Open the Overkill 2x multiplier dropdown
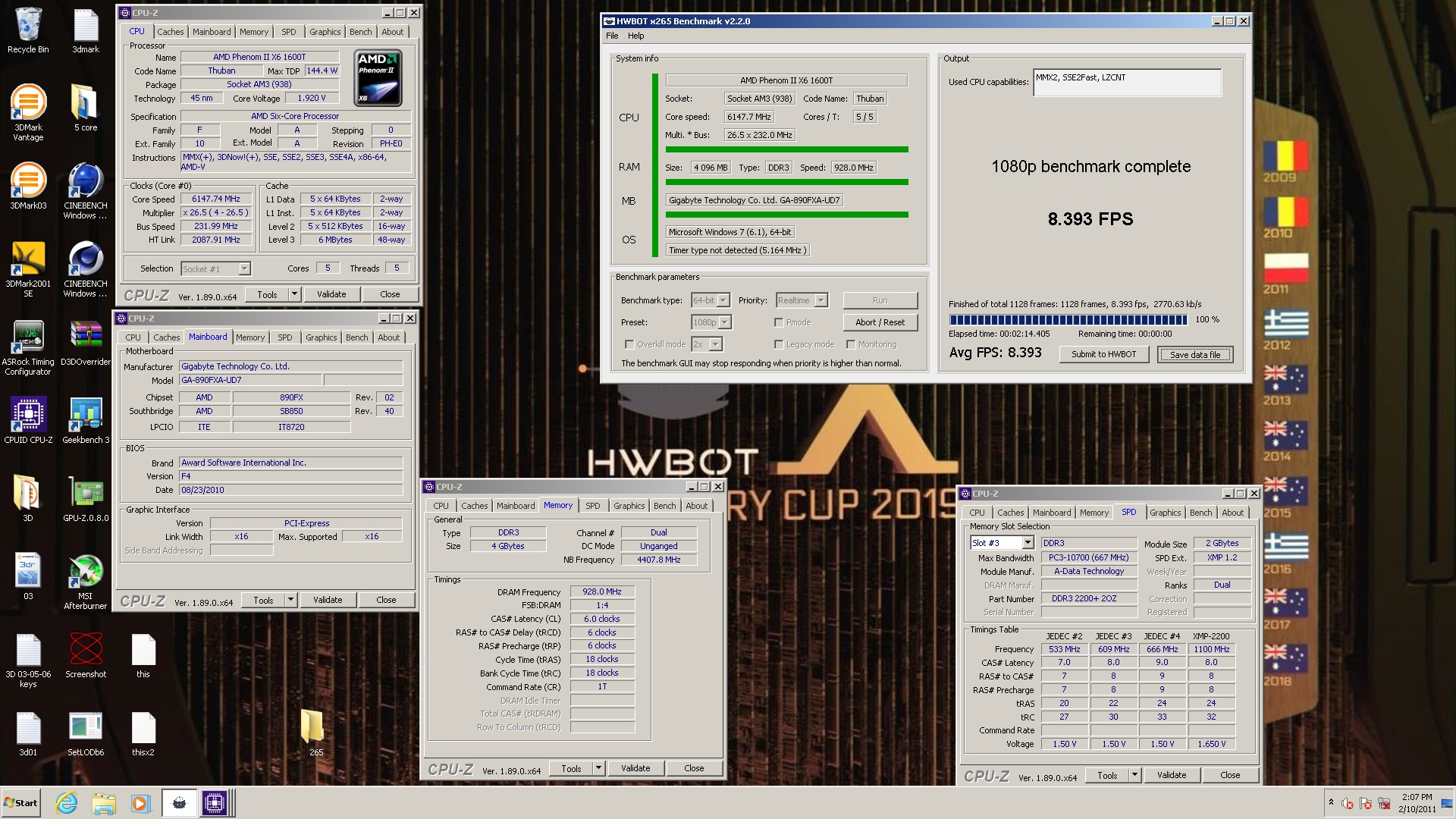1456x819 pixels. [x=707, y=344]
